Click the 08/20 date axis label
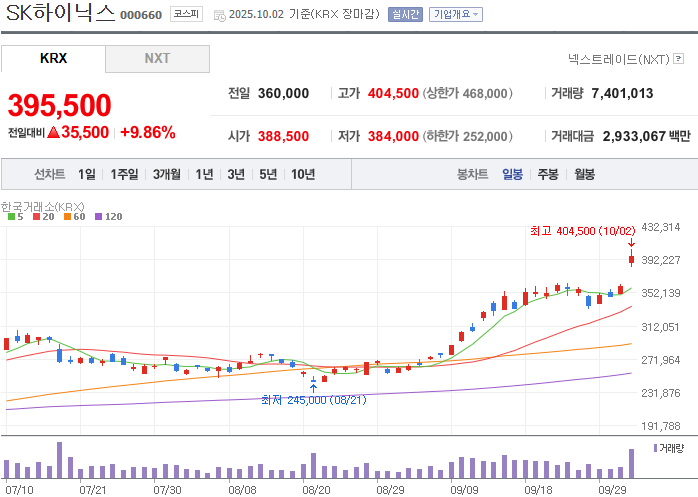Screen dimensions: 698x497 pyautogui.click(x=316, y=490)
